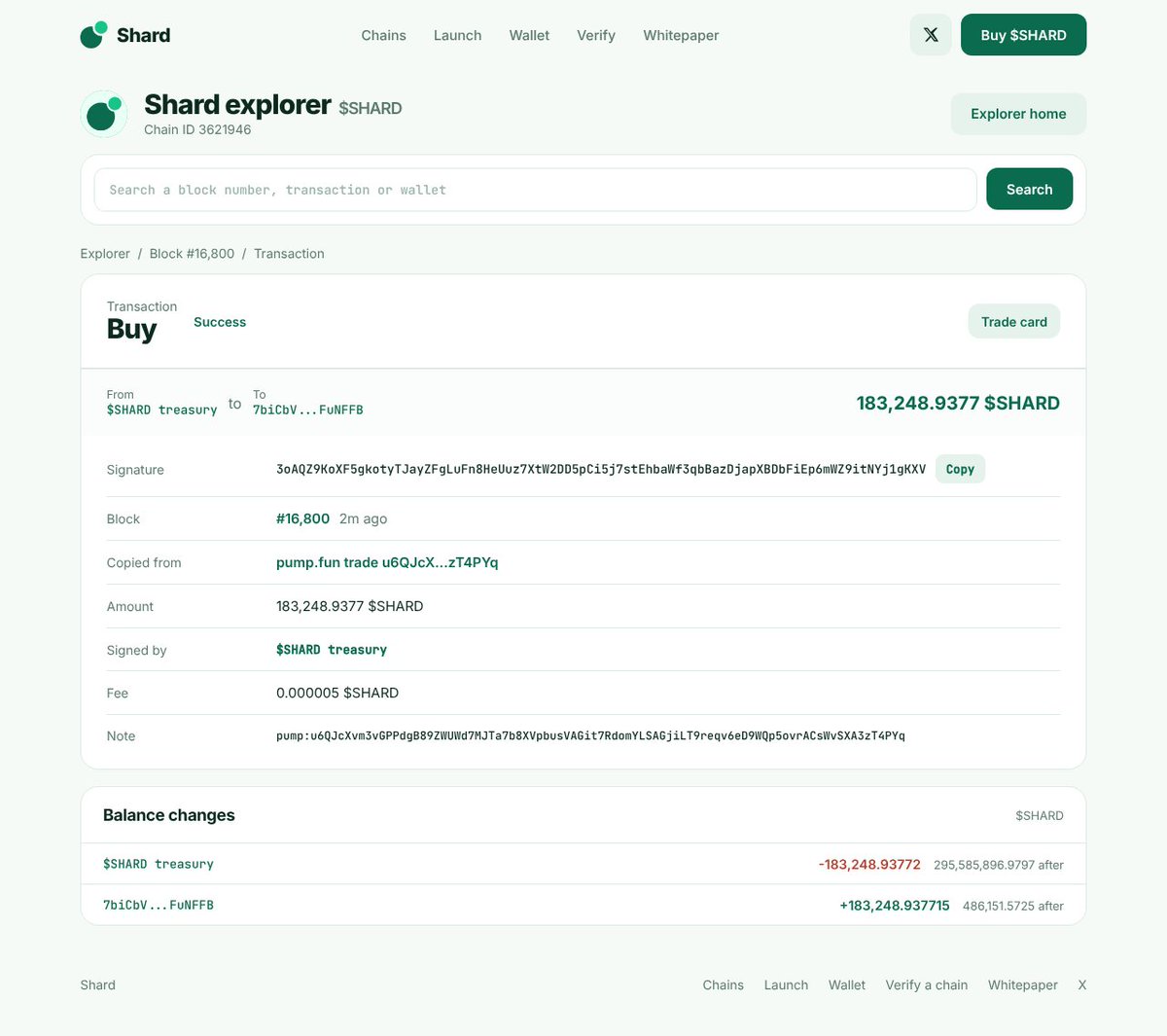Click the Success status badge

coord(220,322)
